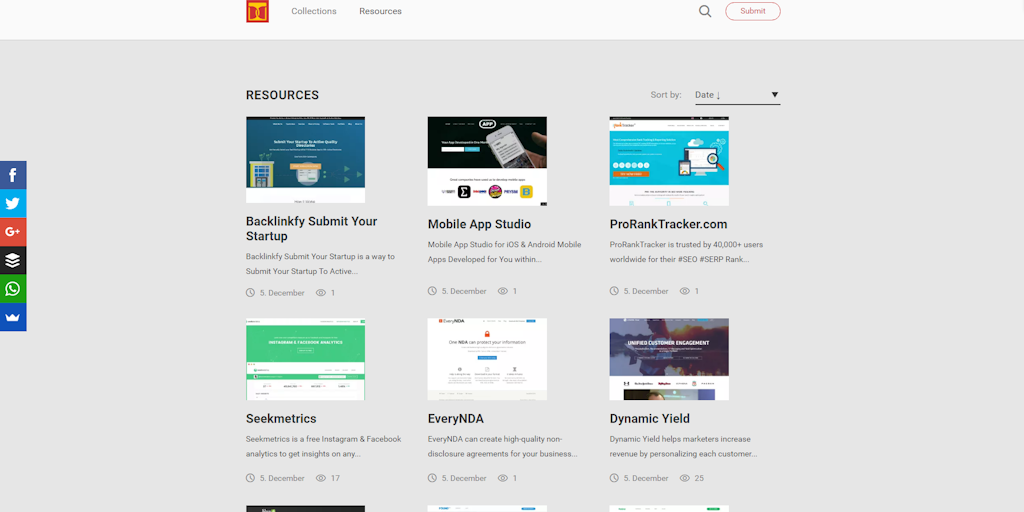This screenshot has width=1024, height=512.
Task: Click view count 17 under Seekmetrics
Action: [x=335, y=478]
